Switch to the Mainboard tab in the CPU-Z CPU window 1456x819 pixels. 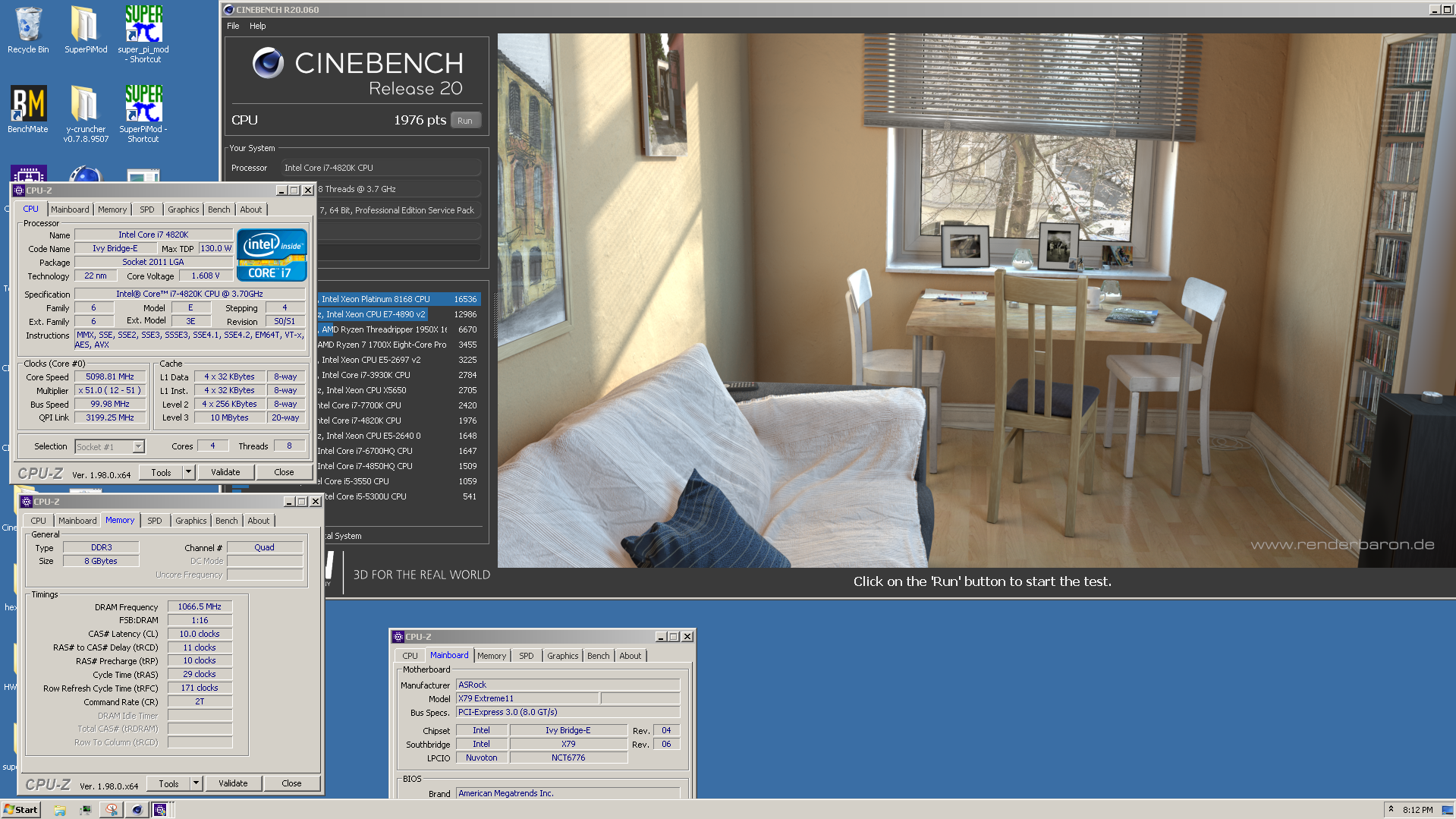coord(71,209)
